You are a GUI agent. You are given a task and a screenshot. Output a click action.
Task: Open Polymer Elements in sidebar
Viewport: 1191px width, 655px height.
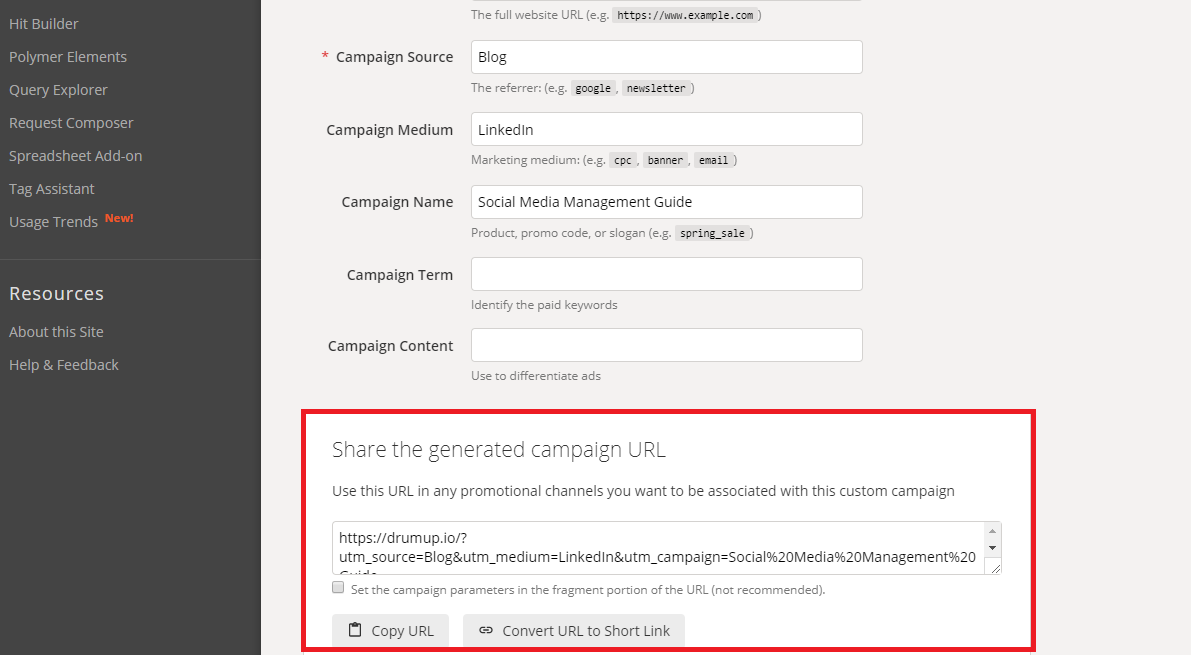[x=68, y=57]
